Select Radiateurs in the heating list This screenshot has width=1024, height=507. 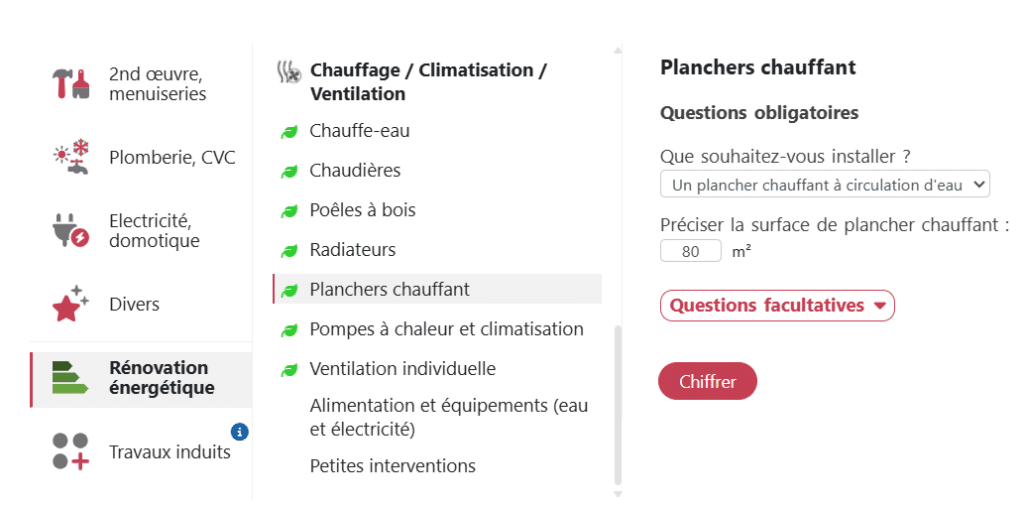tap(352, 250)
